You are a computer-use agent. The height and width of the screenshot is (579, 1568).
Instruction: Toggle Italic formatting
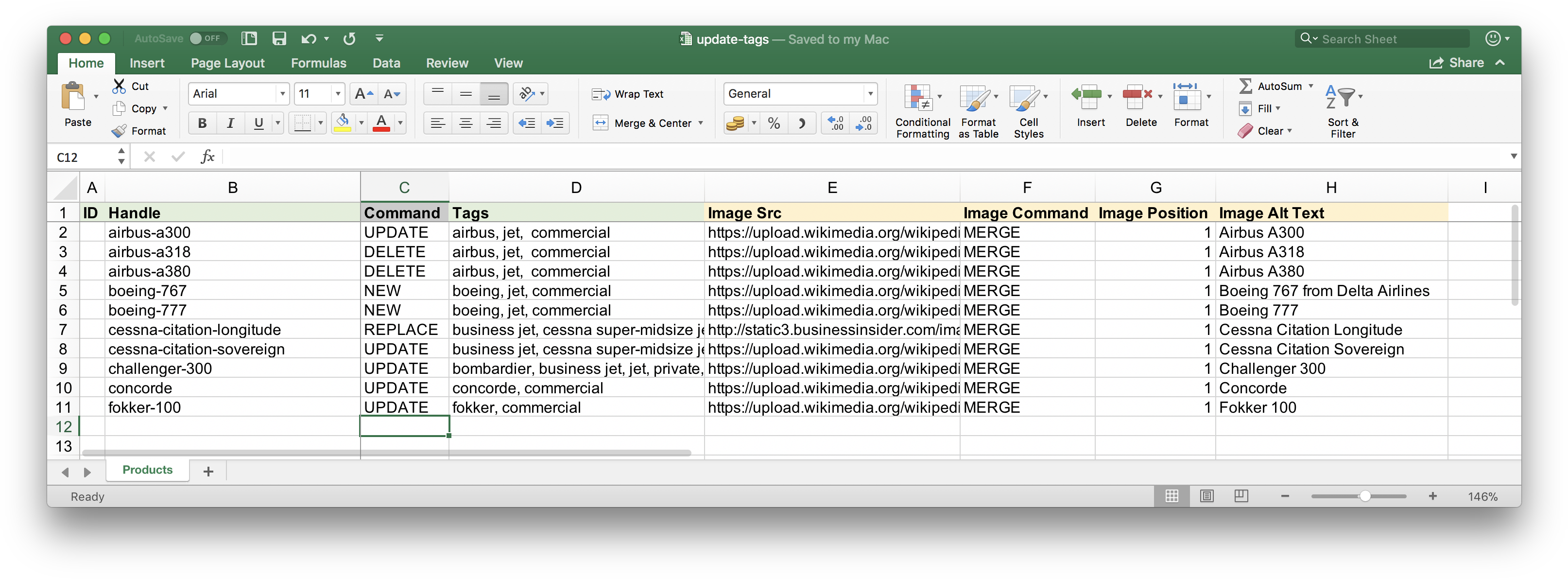230,123
